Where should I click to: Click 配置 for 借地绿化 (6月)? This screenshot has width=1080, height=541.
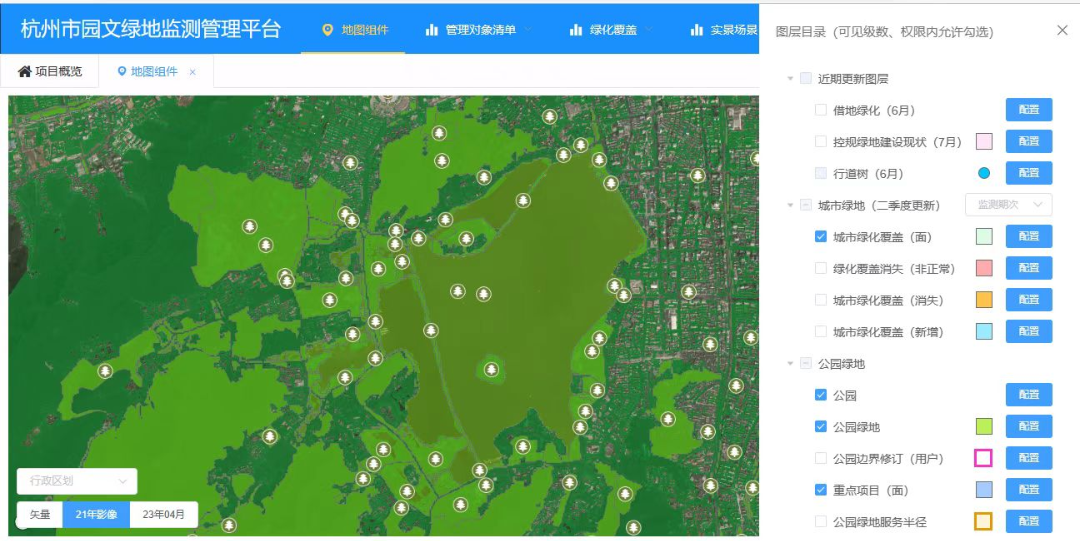[1028, 110]
